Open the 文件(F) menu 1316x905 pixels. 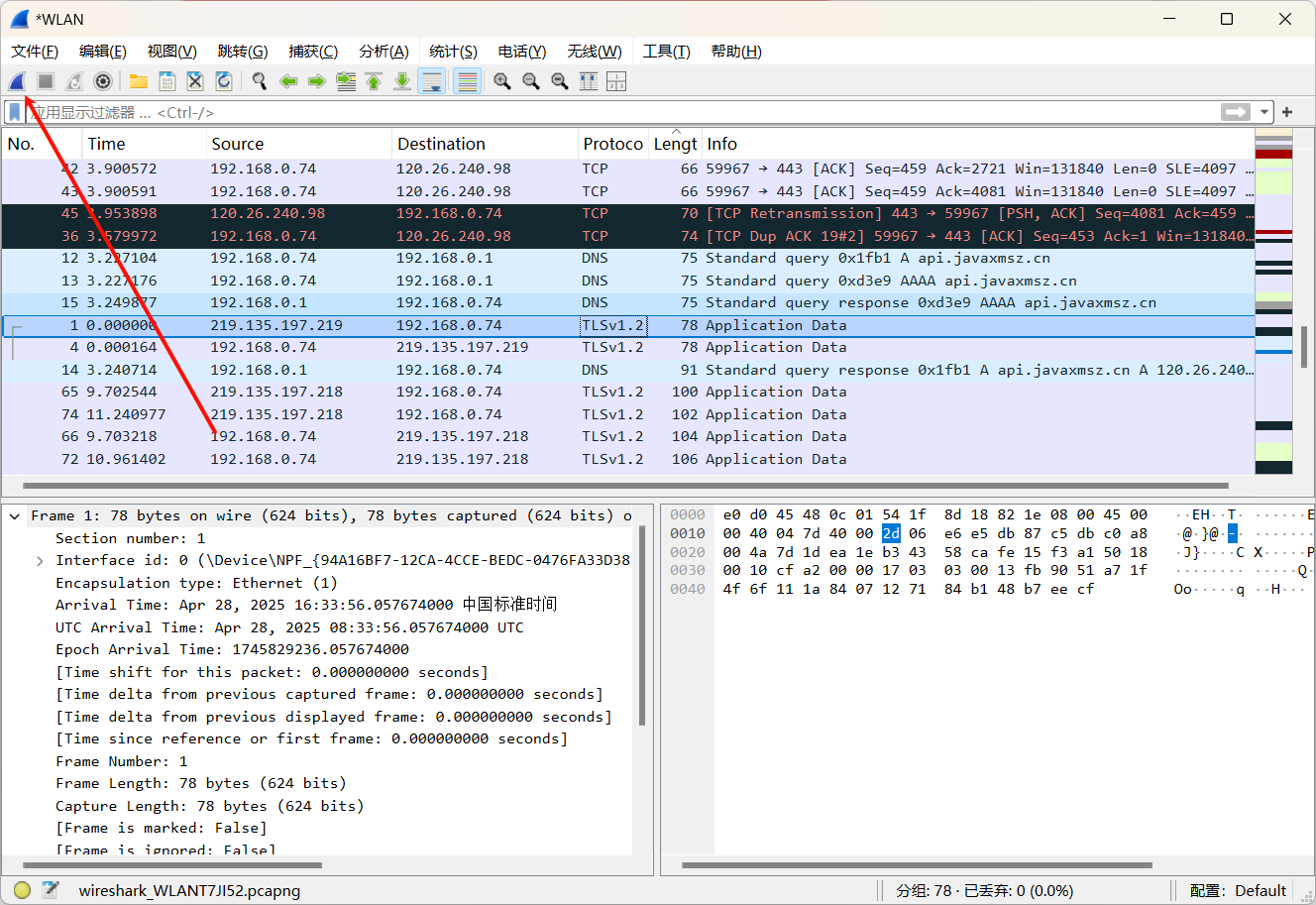35,52
